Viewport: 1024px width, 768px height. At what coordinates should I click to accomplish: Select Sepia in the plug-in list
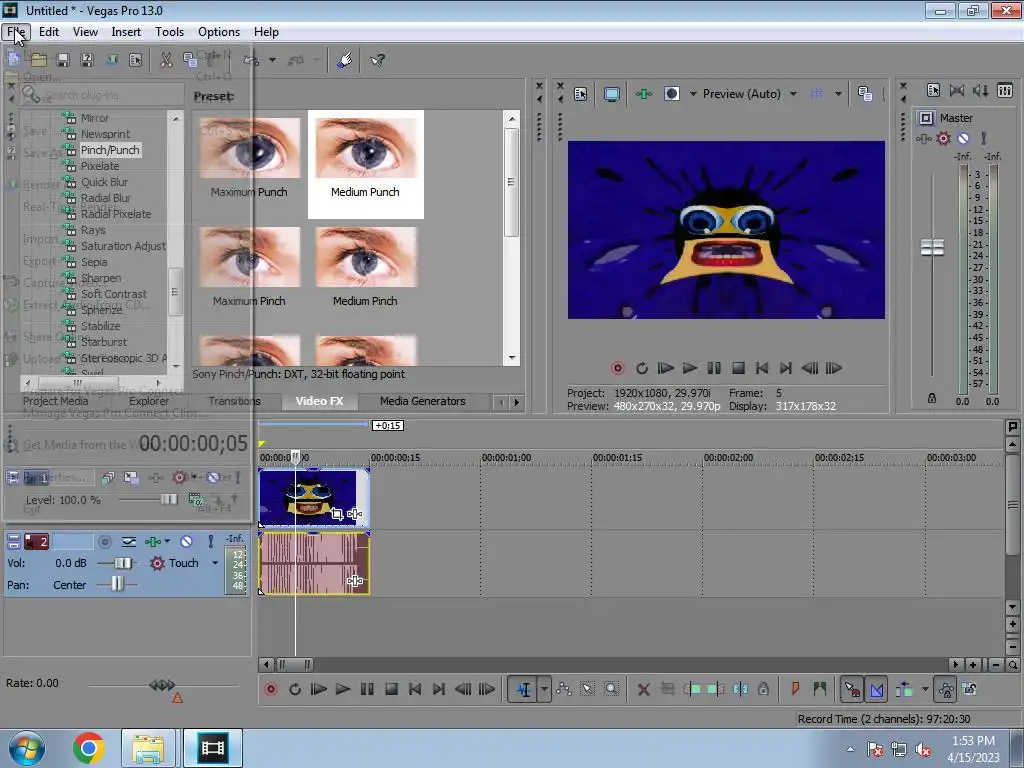94,262
